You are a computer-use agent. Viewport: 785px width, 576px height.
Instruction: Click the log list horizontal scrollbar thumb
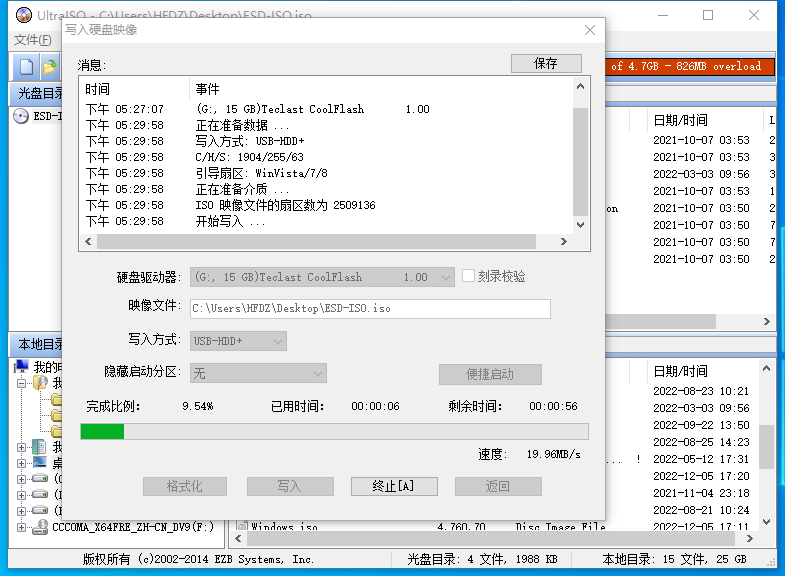pyautogui.click(x=316, y=242)
